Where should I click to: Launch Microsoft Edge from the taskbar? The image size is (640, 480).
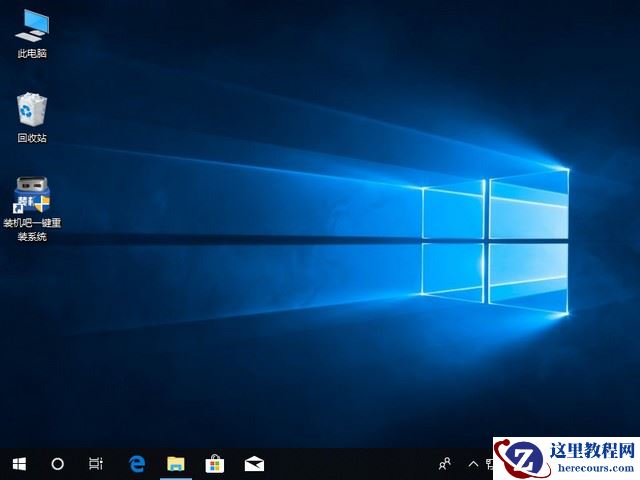click(138, 464)
